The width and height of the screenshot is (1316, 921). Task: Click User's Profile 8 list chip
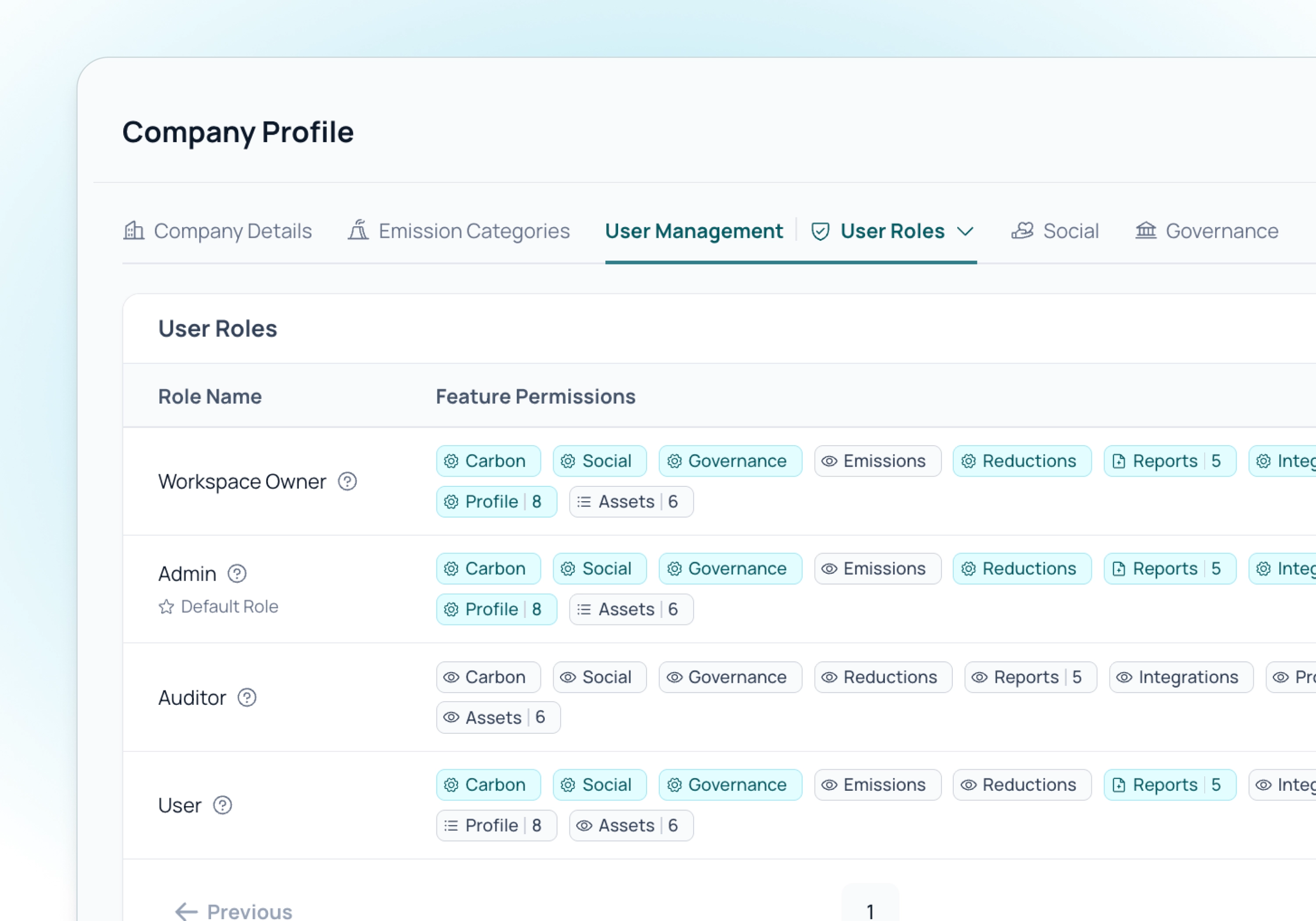[497, 825]
